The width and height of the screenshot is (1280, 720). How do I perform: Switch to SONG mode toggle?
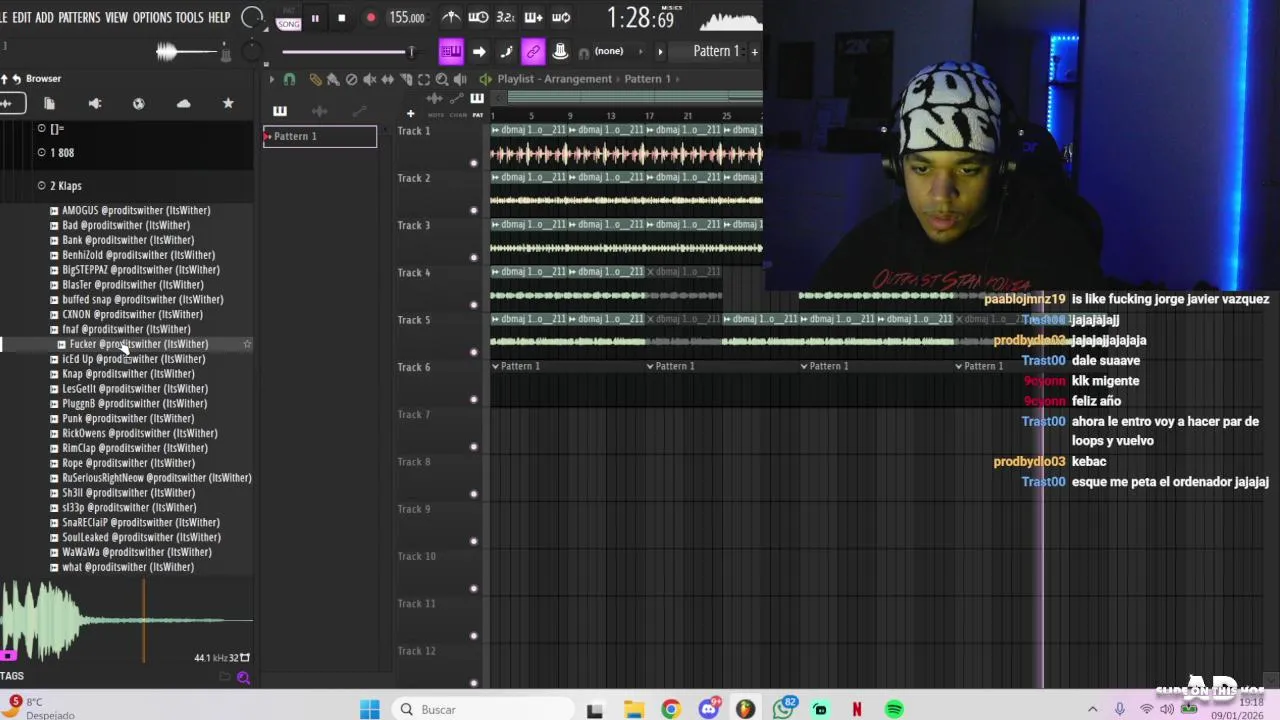click(x=288, y=23)
